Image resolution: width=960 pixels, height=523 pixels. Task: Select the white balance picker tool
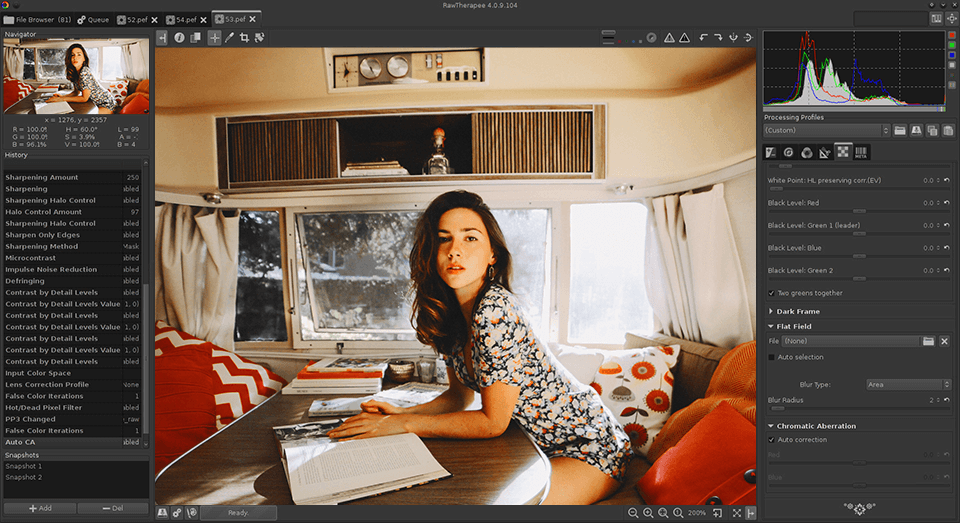pos(230,37)
